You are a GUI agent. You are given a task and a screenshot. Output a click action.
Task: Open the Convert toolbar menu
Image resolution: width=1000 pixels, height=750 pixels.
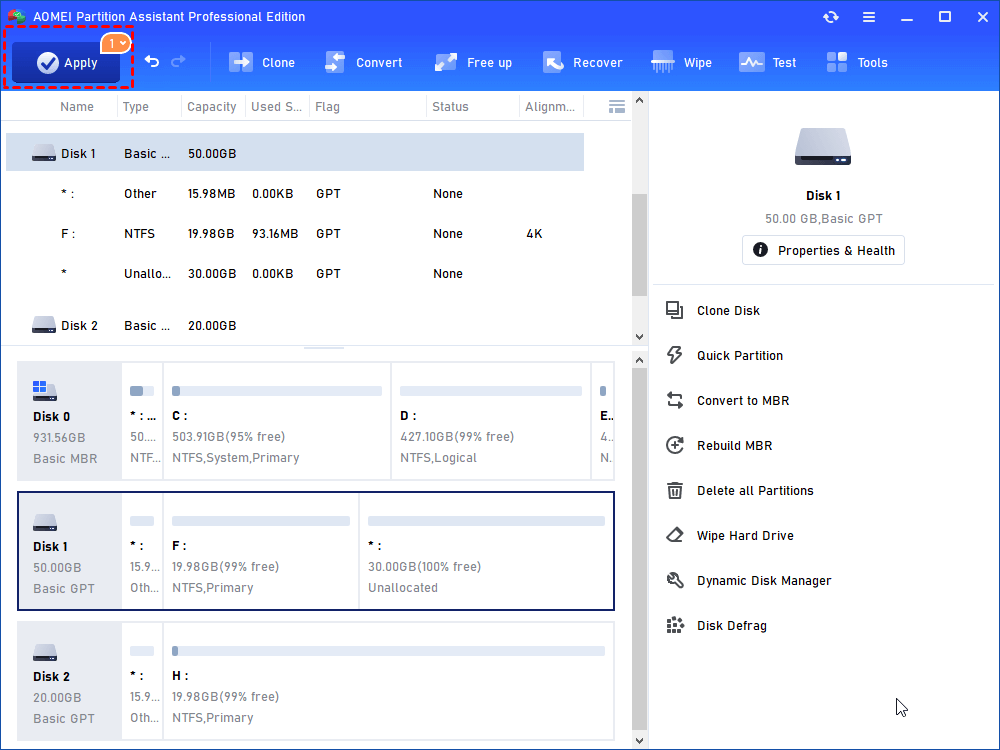[364, 62]
